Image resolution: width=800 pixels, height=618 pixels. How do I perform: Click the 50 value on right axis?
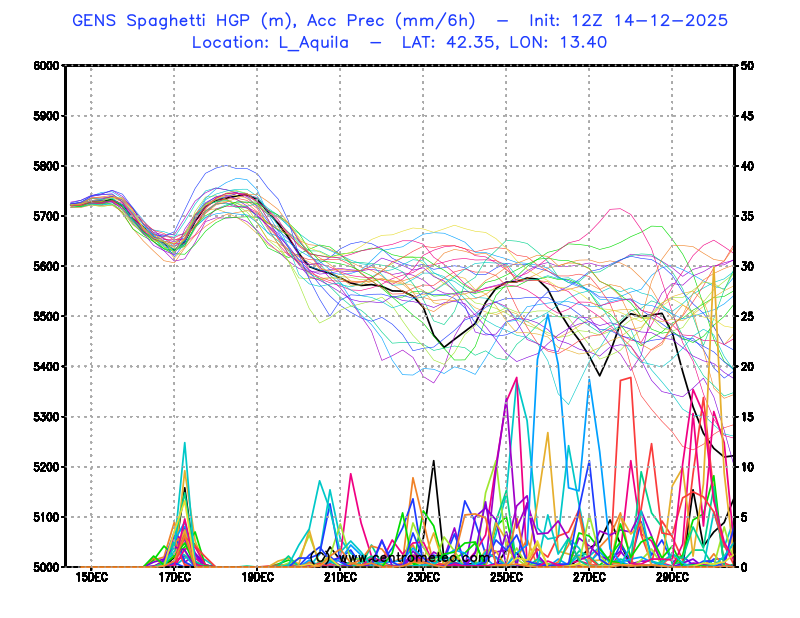point(746,66)
